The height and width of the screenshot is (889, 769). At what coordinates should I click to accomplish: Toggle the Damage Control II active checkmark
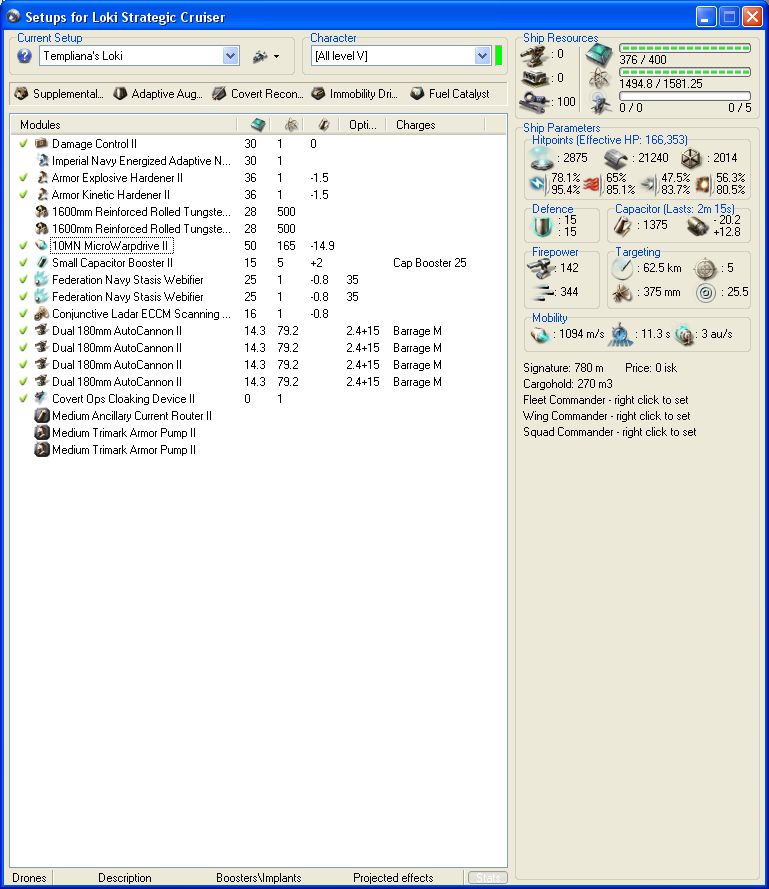click(x=23, y=143)
